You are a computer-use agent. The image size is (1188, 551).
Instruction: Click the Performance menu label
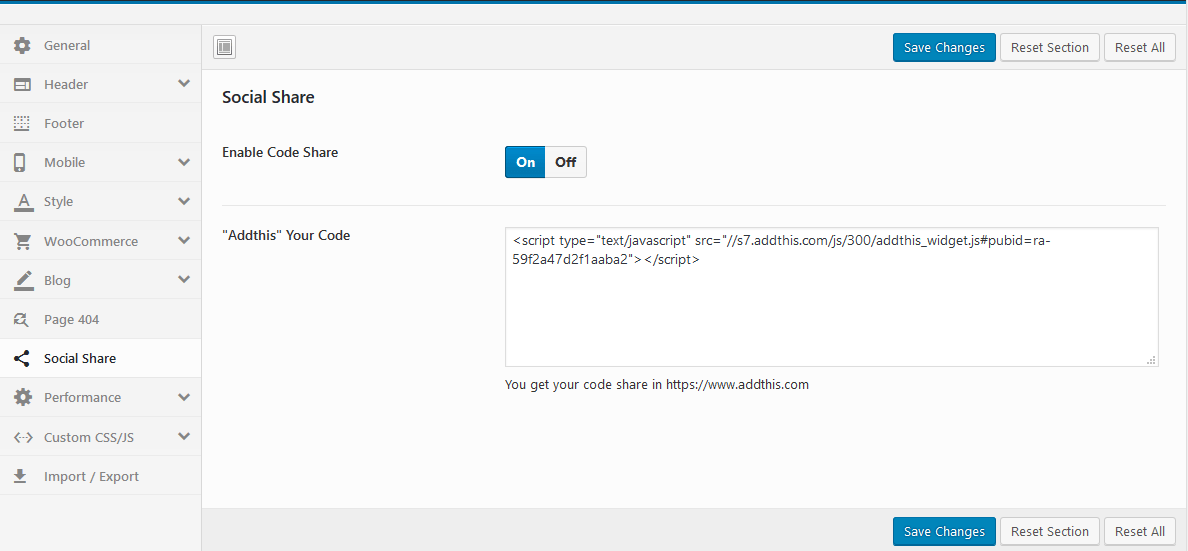82,398
